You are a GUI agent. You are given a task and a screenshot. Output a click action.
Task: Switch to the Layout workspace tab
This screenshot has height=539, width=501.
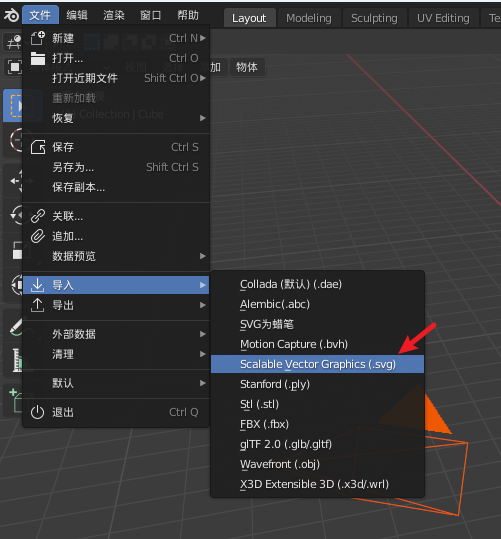(x=249, y=18)
